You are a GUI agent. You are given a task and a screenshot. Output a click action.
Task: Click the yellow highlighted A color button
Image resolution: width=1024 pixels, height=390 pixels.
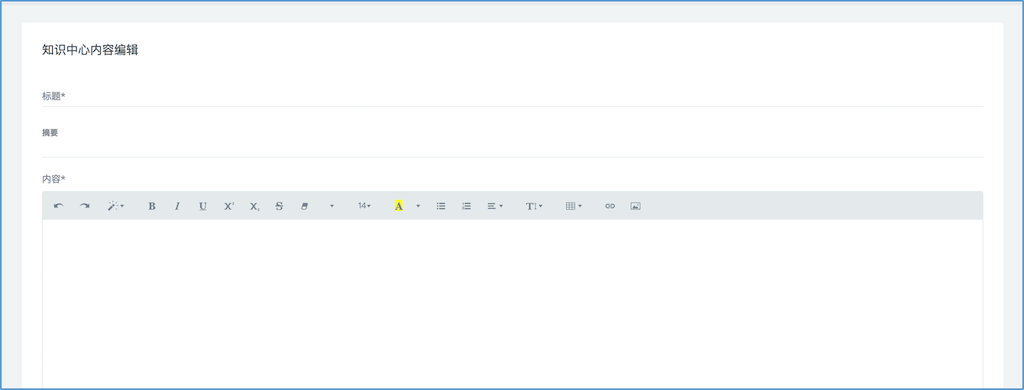tap(398, 206)
